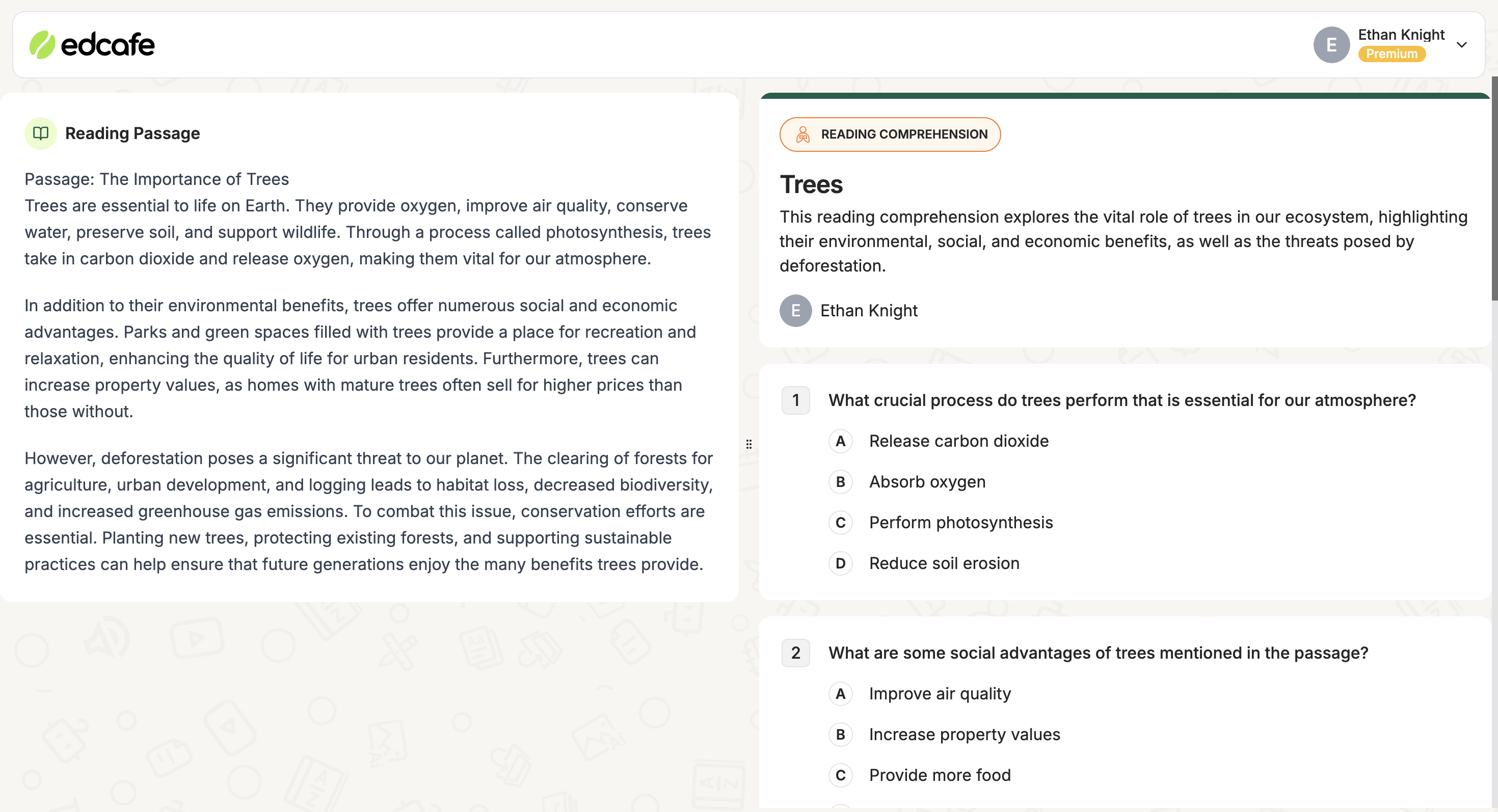1498x812 pixels.
Task: Expand menu via Ethan Knight name
Action: click(1401, 35)
